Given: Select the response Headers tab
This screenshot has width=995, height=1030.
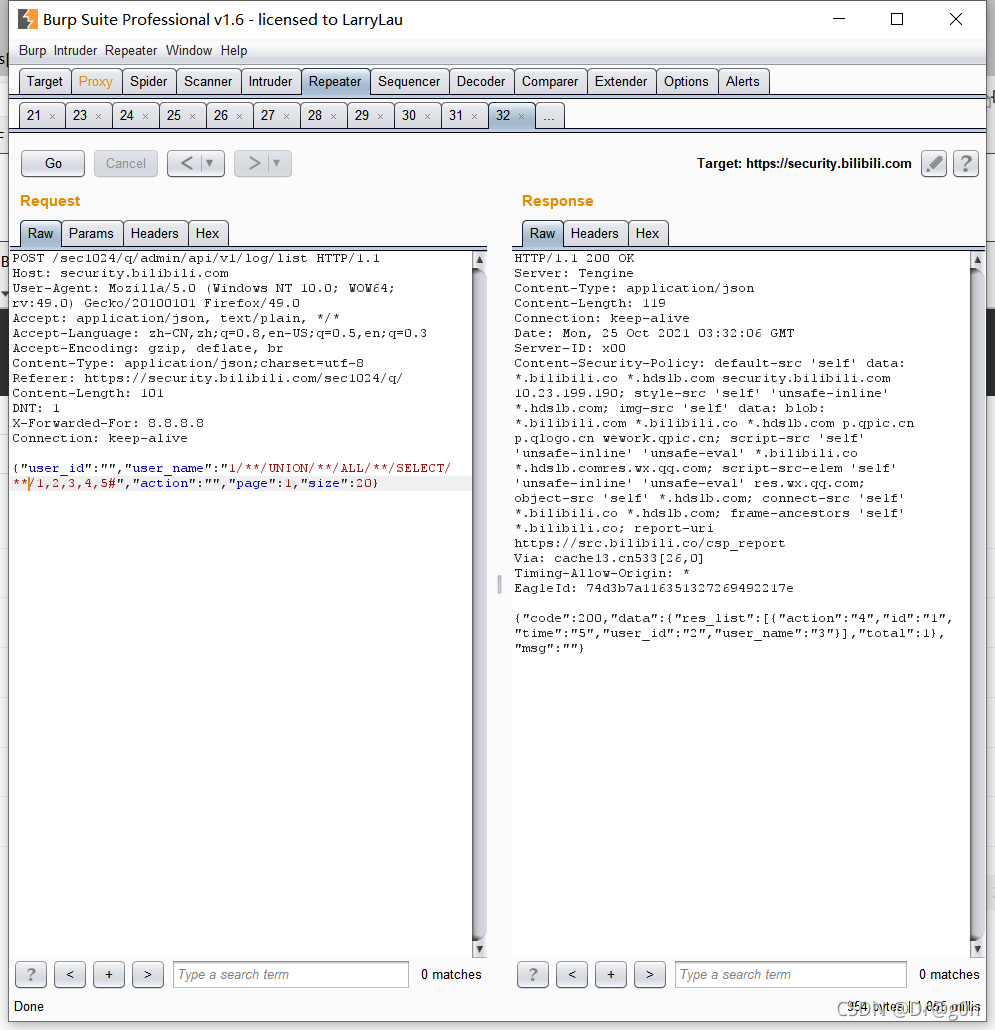Looking at the screenshot, I should [x=594, y=233].
